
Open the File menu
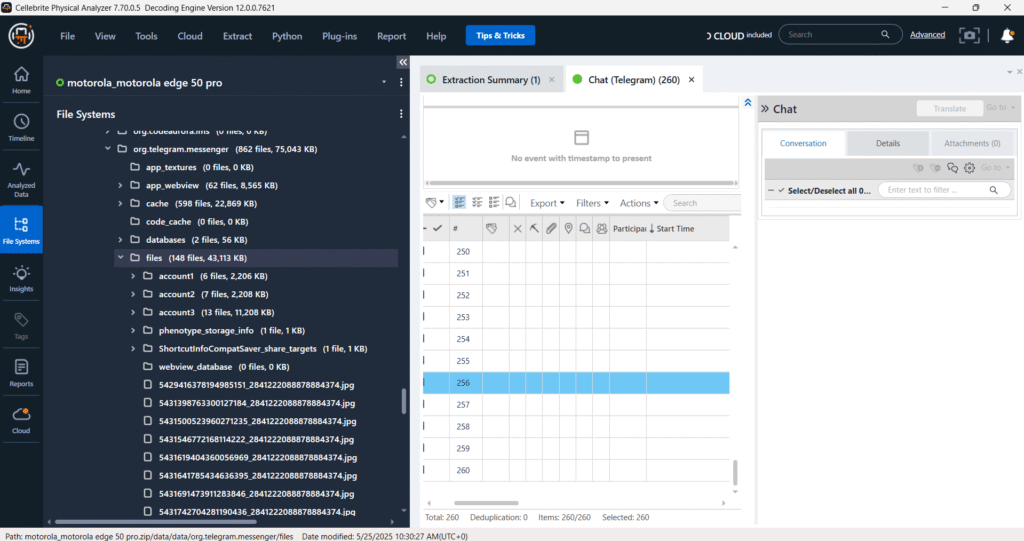pos(67,36)
